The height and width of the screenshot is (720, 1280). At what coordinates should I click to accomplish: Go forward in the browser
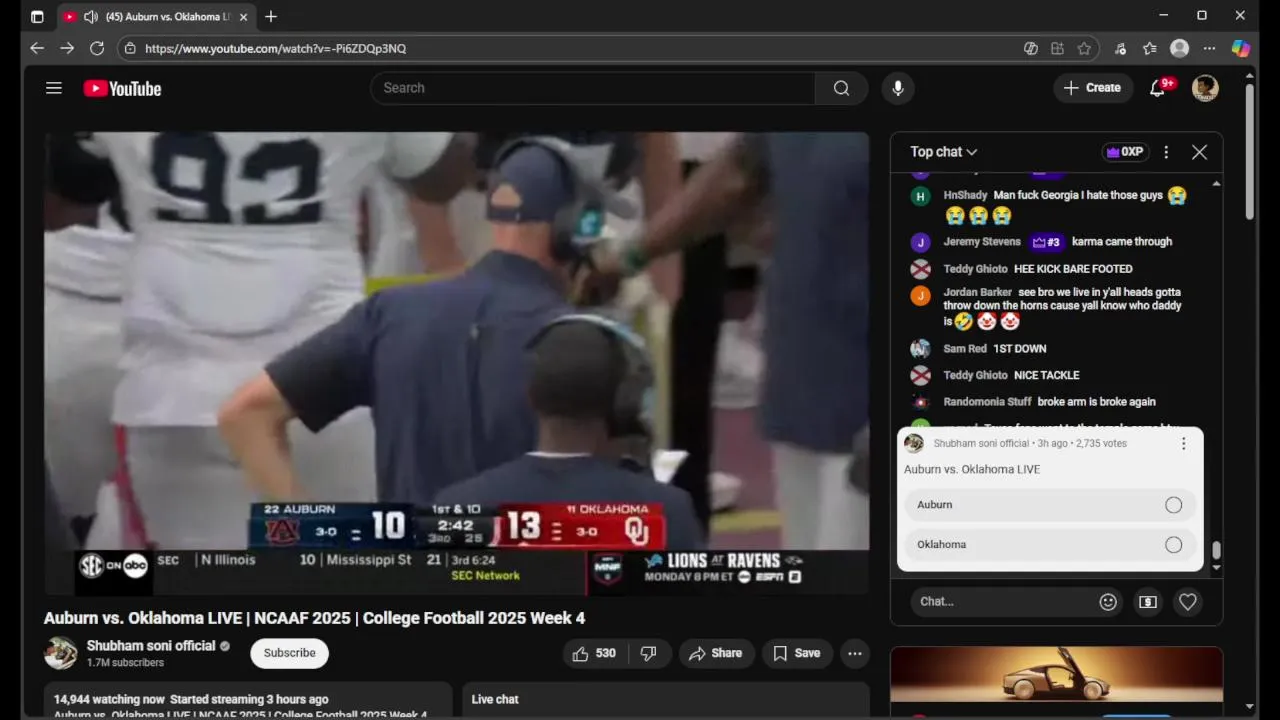pos(67,48)
